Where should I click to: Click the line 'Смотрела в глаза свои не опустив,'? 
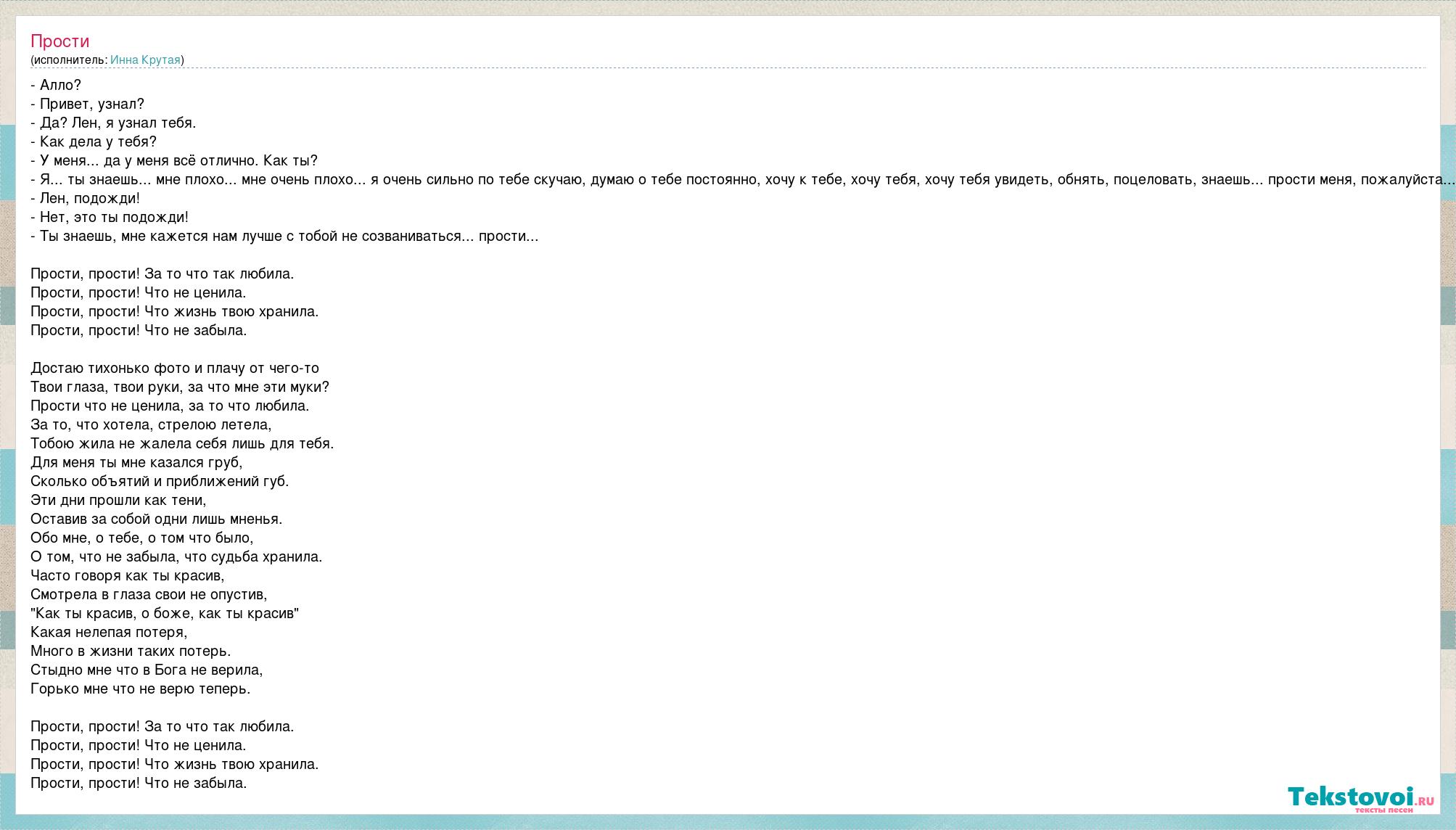click(149, 594)
